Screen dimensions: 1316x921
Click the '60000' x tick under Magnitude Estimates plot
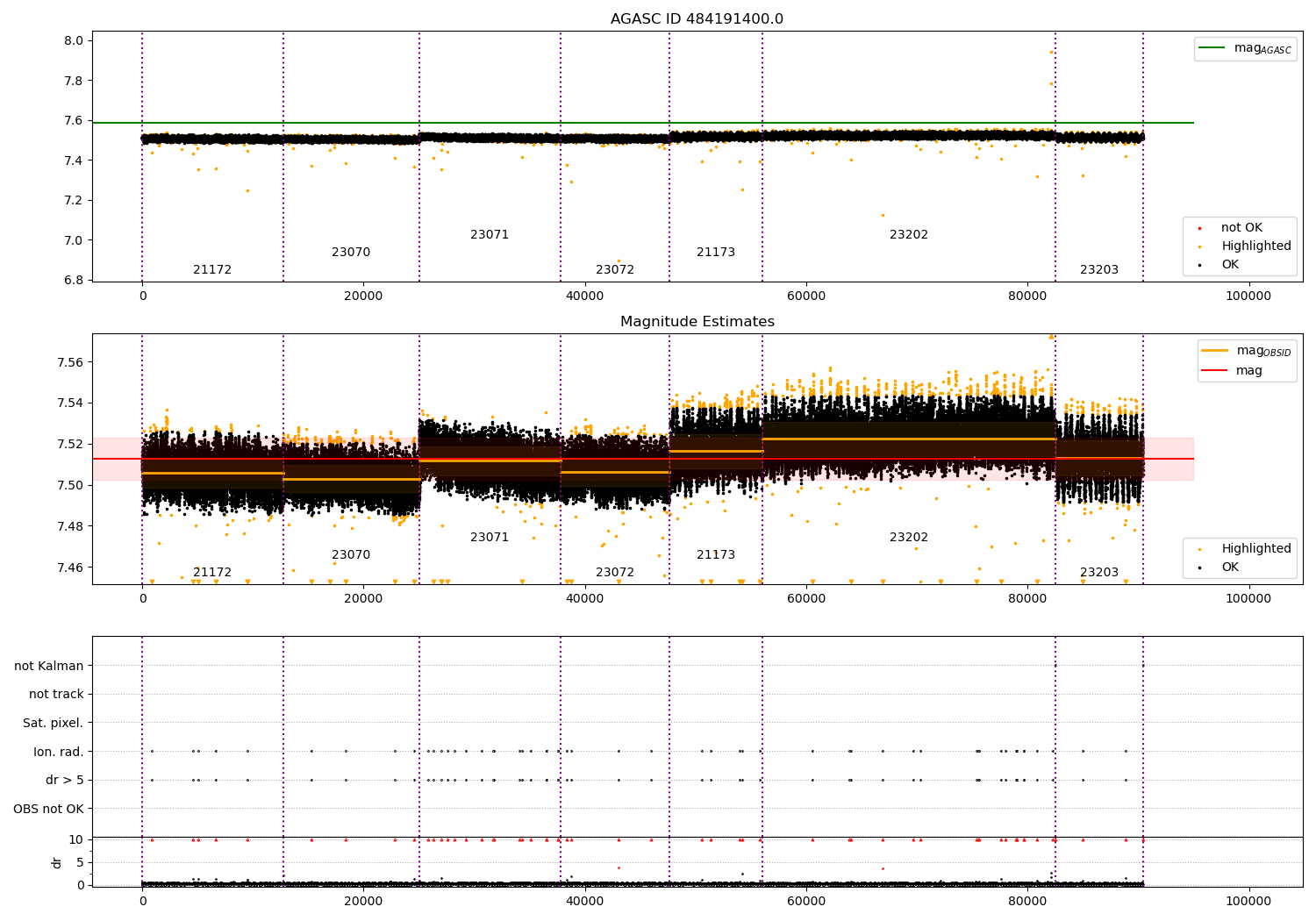(805, 599)
